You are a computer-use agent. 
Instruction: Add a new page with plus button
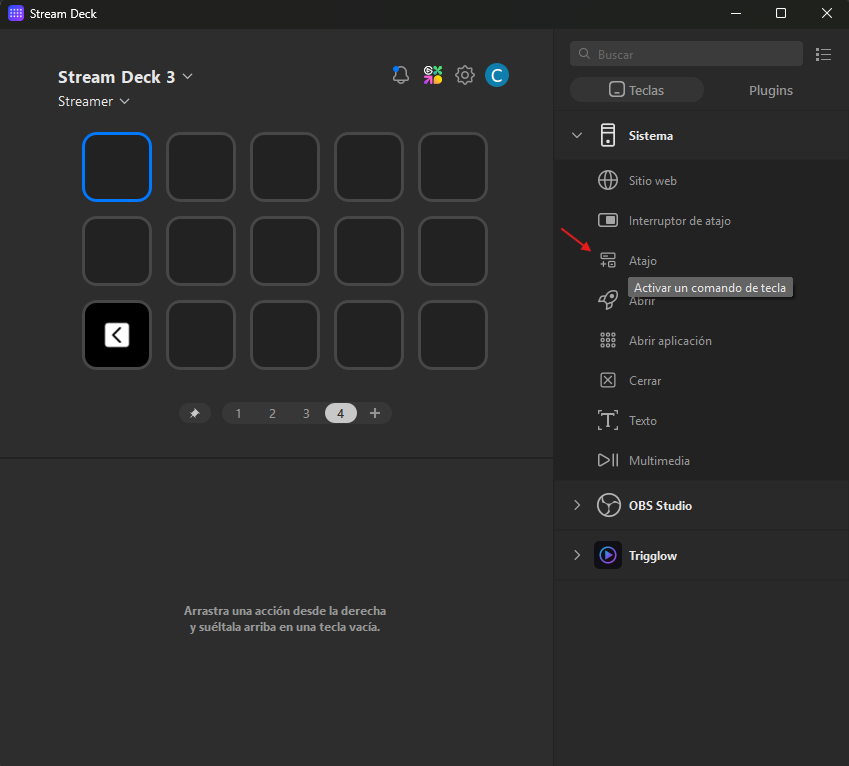pos(375,414)
